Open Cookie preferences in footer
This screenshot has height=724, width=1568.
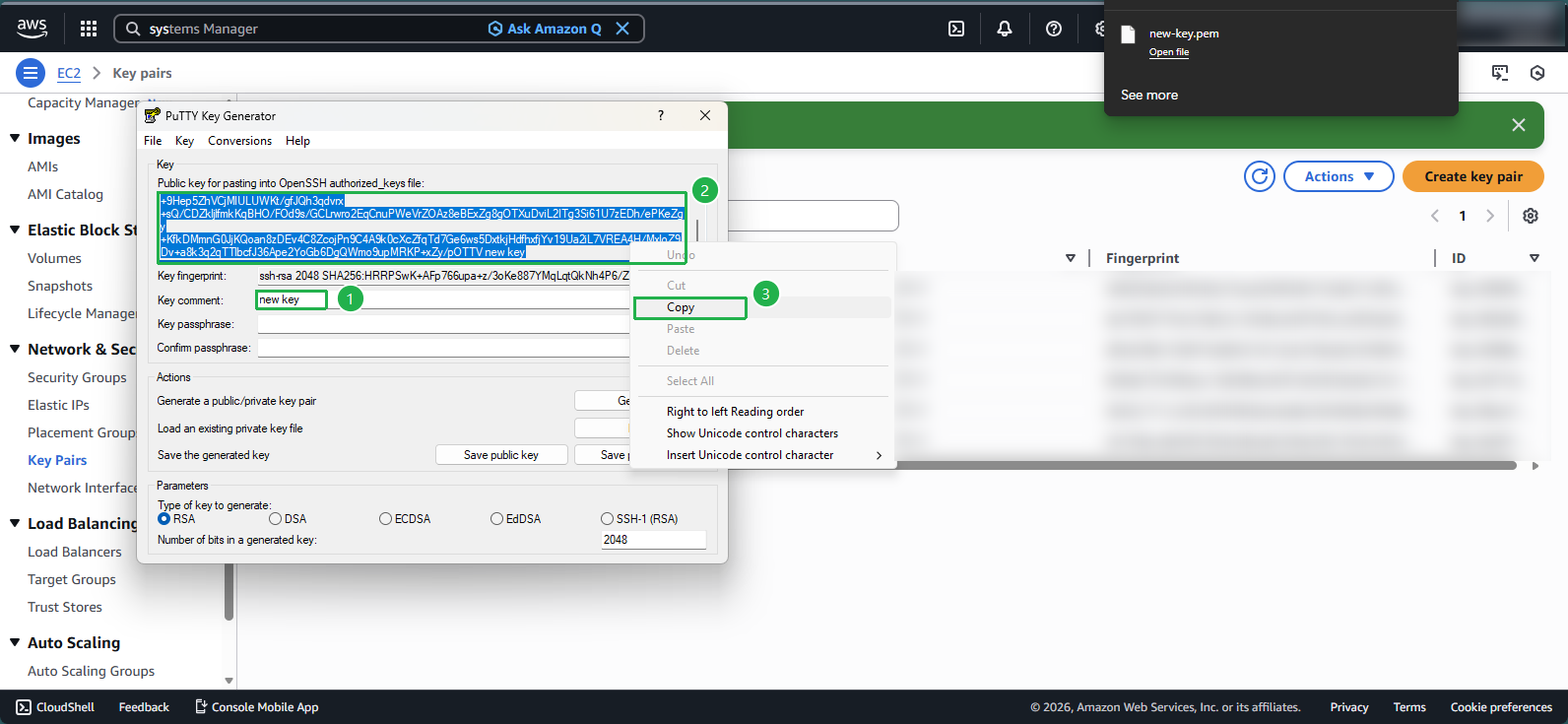1501,707
